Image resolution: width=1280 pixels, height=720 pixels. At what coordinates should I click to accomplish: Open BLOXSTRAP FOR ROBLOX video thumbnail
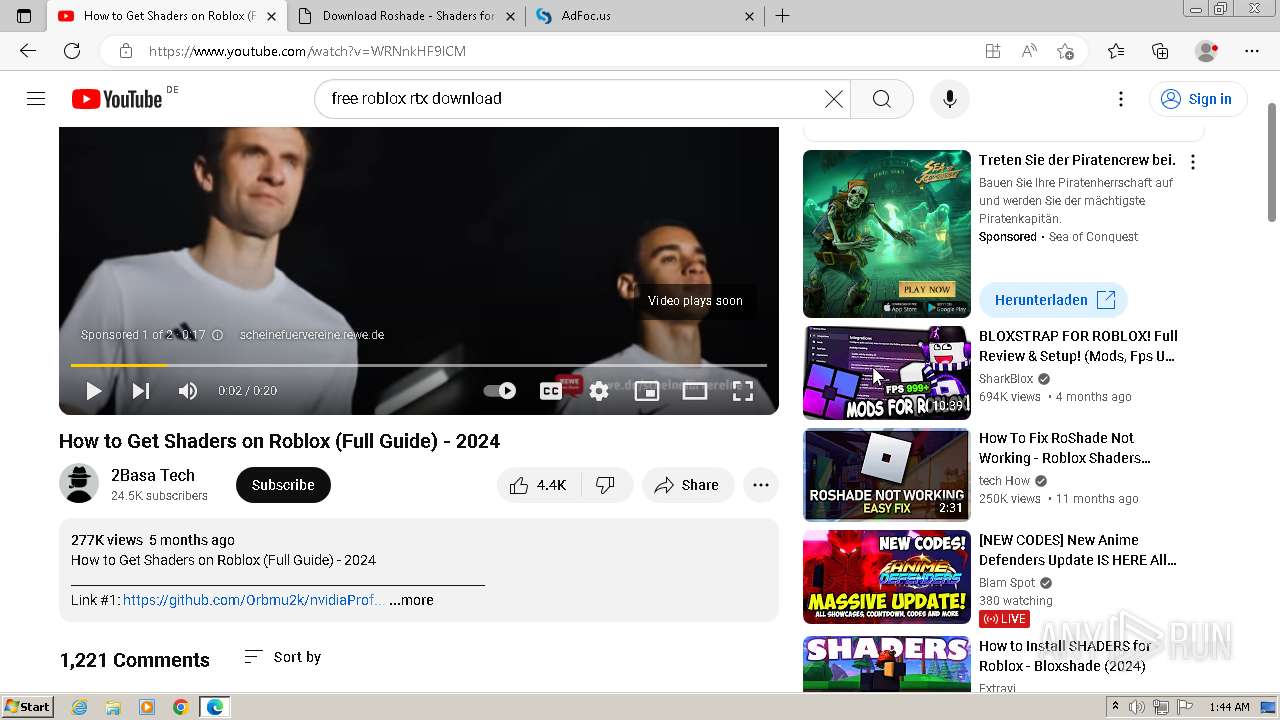tap(886, 373)
